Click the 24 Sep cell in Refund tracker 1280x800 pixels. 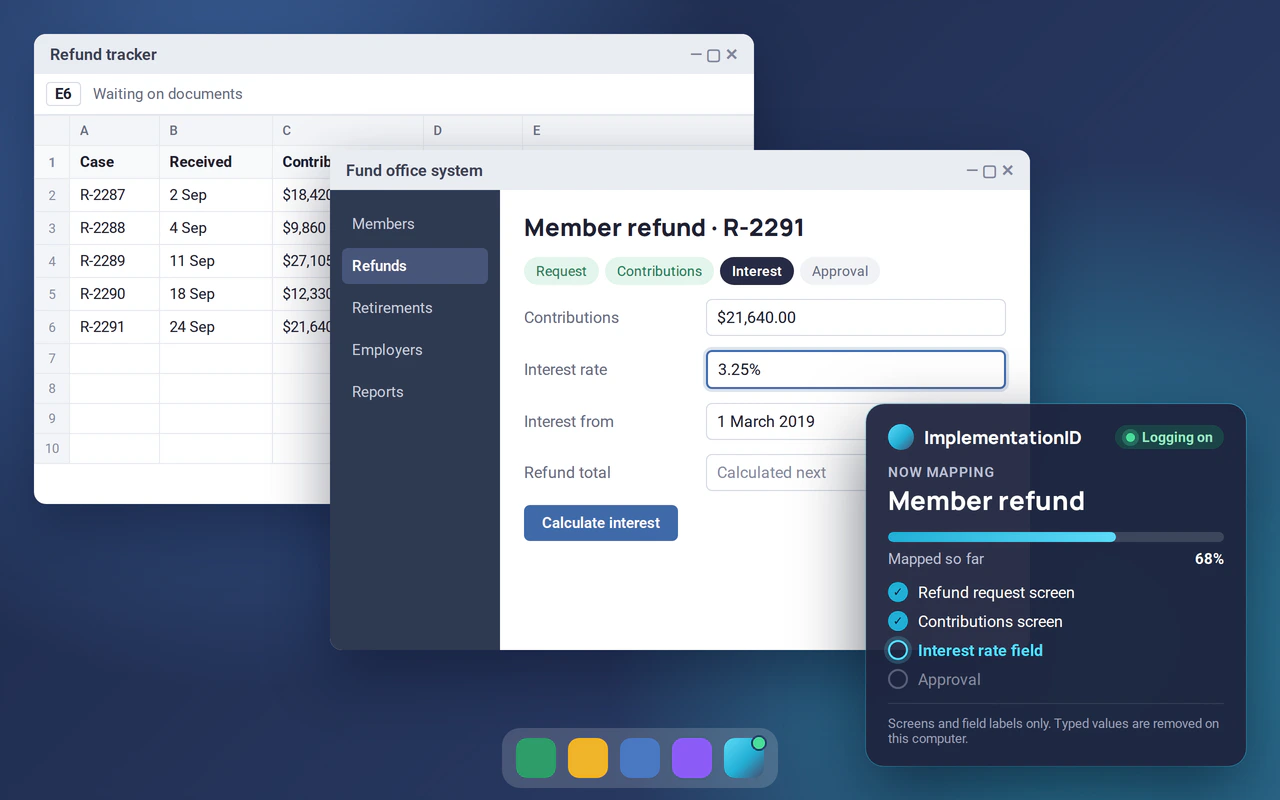tap(216, 327)
